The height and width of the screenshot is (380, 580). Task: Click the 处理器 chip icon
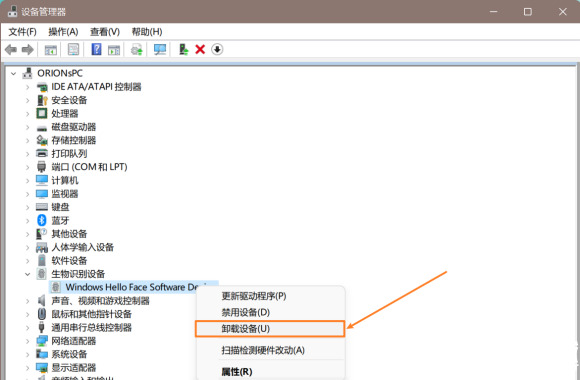coord(42,114)
